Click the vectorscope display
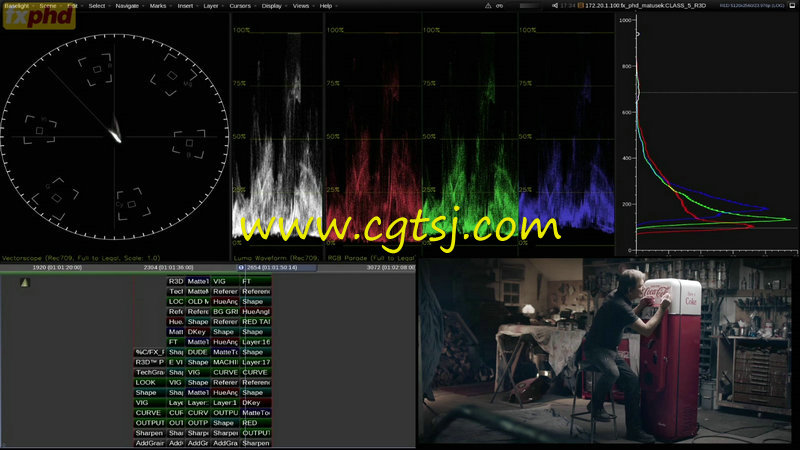 [x=114, y=137]
